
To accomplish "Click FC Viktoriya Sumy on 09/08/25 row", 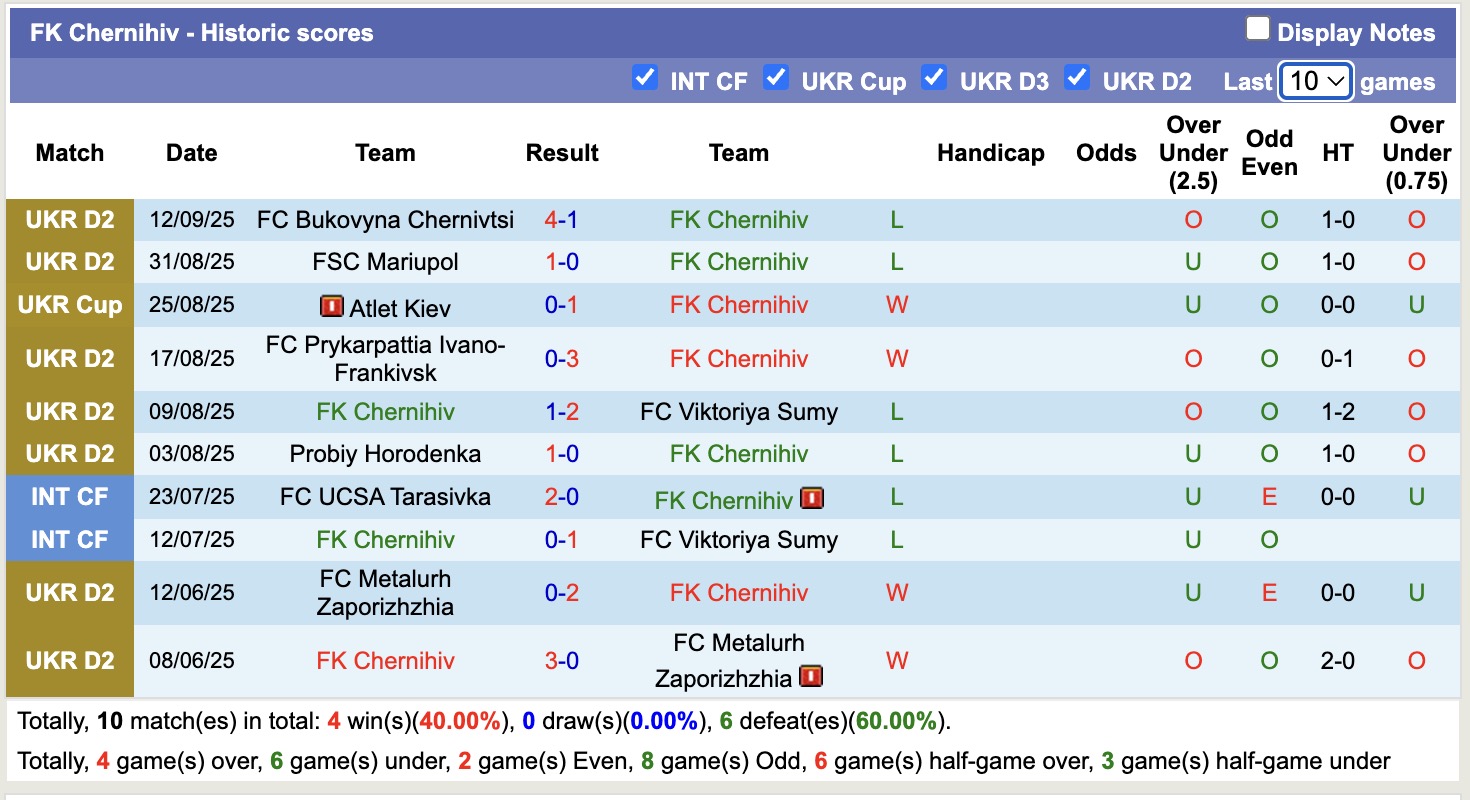I will [x=739, y=412].
